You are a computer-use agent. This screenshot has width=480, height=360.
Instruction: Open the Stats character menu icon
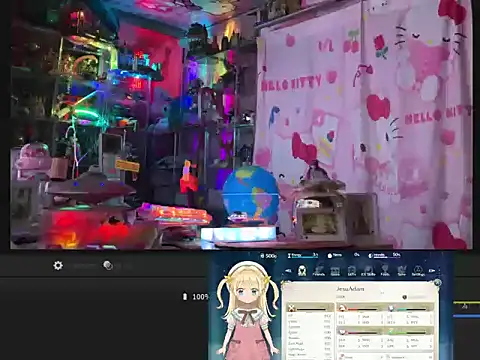pos(302,270)
